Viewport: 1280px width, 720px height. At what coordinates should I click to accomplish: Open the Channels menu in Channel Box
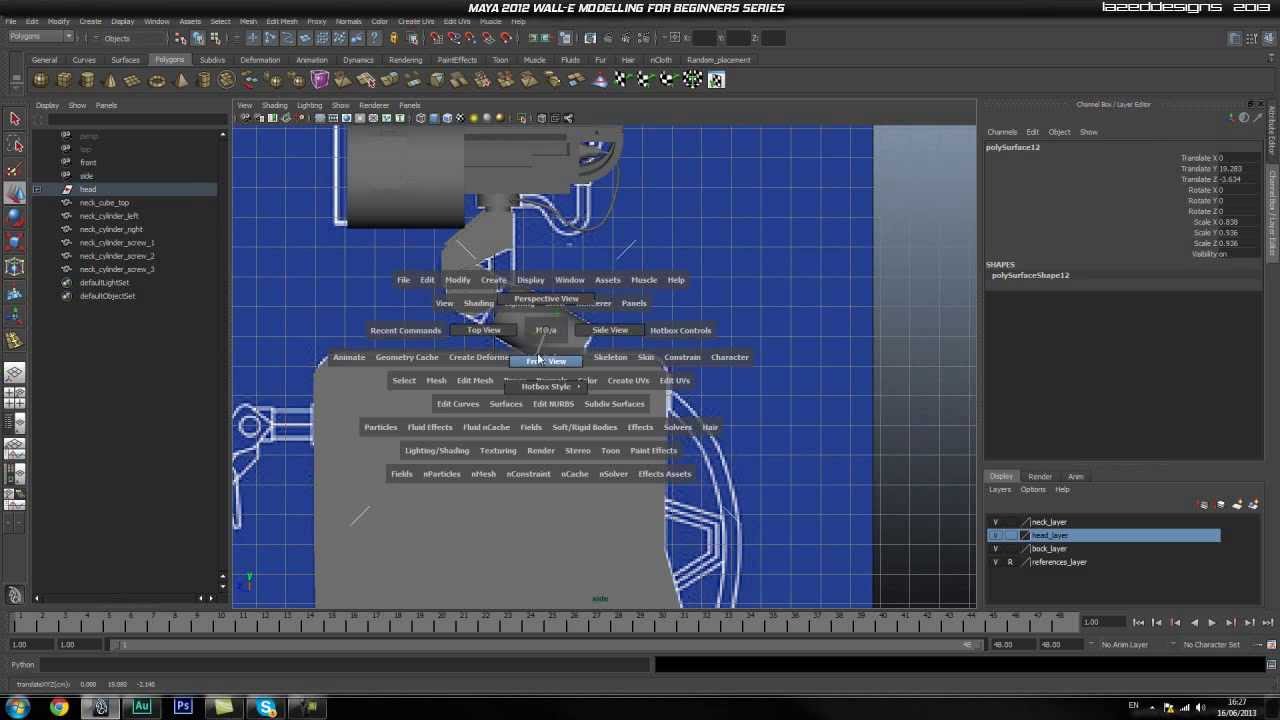[x=1002, y=132]
